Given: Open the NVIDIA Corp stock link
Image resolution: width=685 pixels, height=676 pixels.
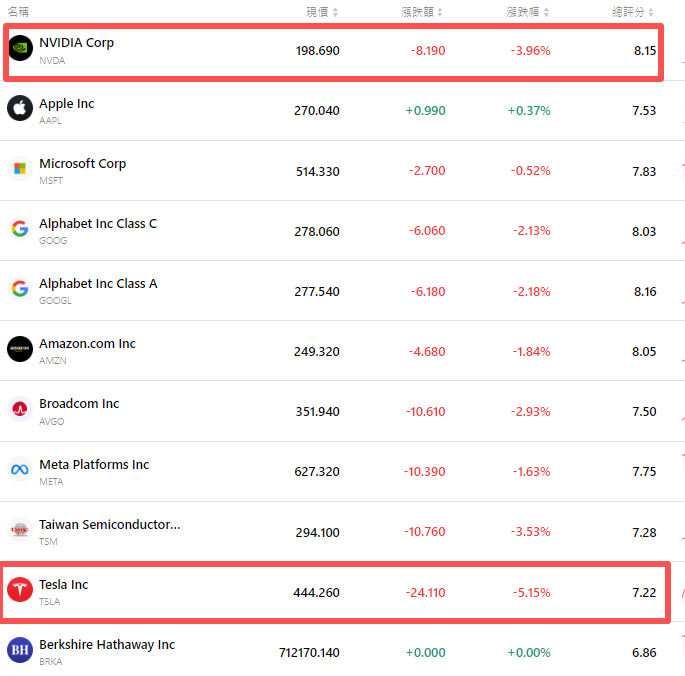Looking at the screenshot, I should pos(76,43).
